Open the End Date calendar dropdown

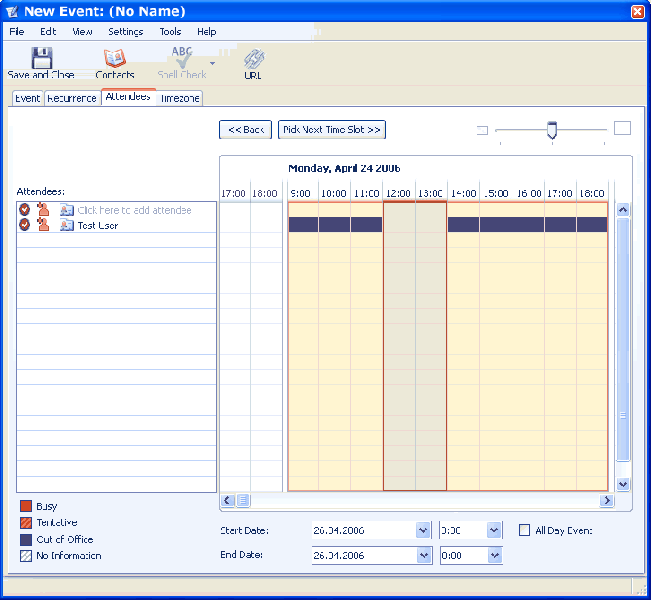coord(424,555)
